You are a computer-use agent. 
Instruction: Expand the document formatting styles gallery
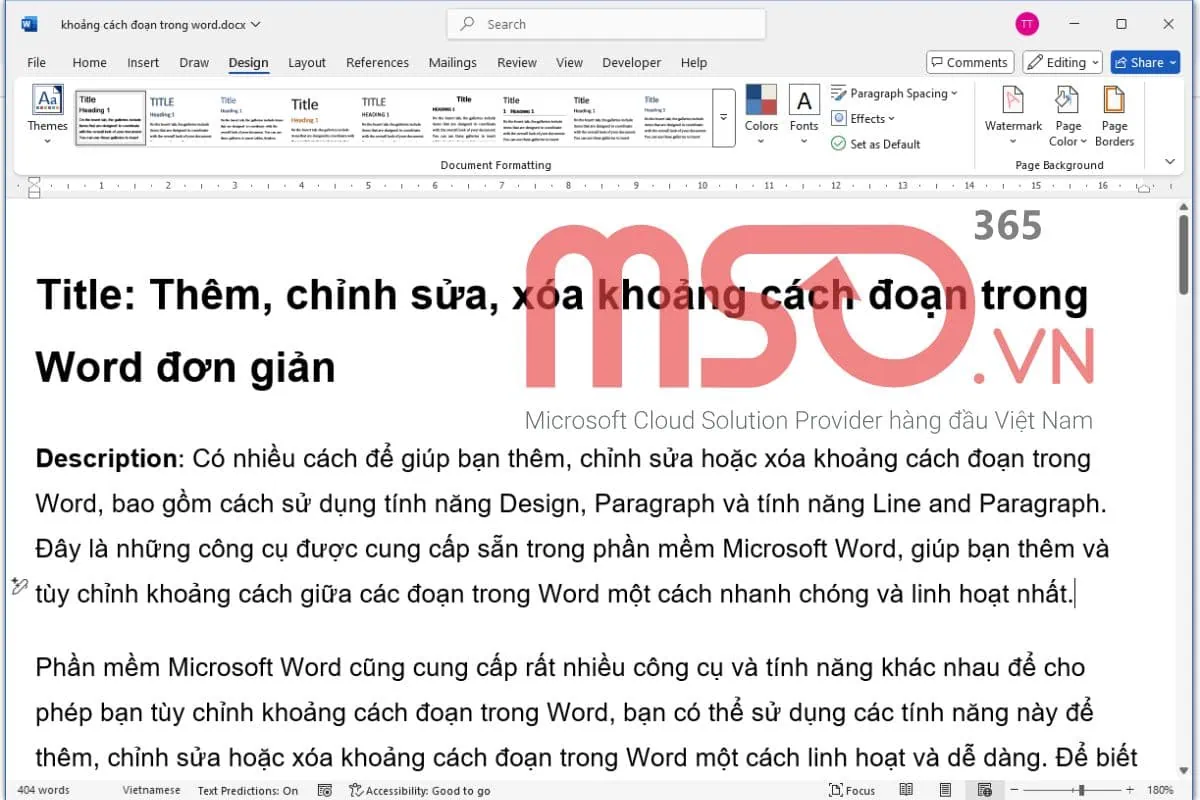[x=724, y=117]
